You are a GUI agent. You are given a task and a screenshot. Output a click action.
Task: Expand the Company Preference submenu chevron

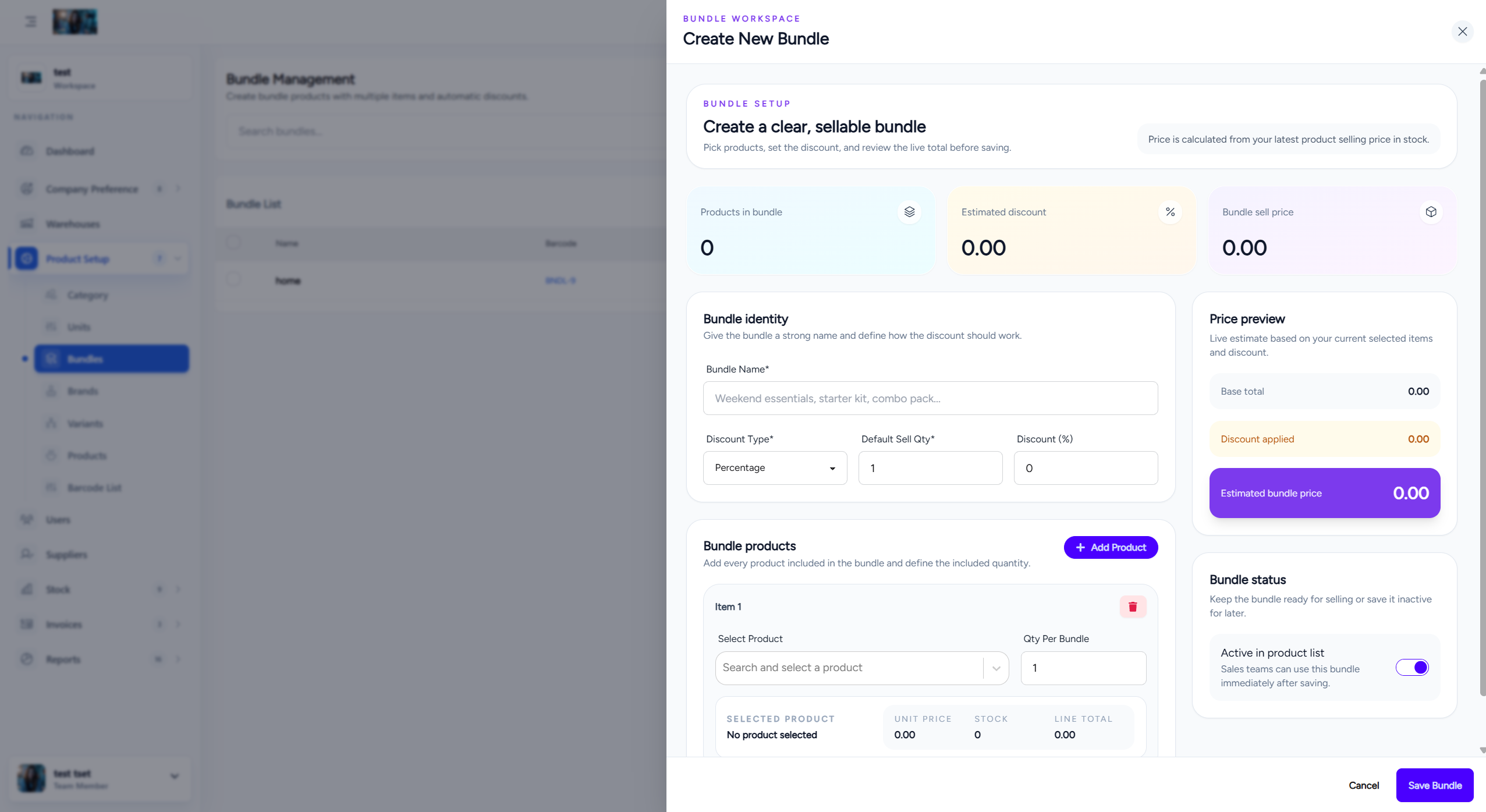[x=178, y=189]
